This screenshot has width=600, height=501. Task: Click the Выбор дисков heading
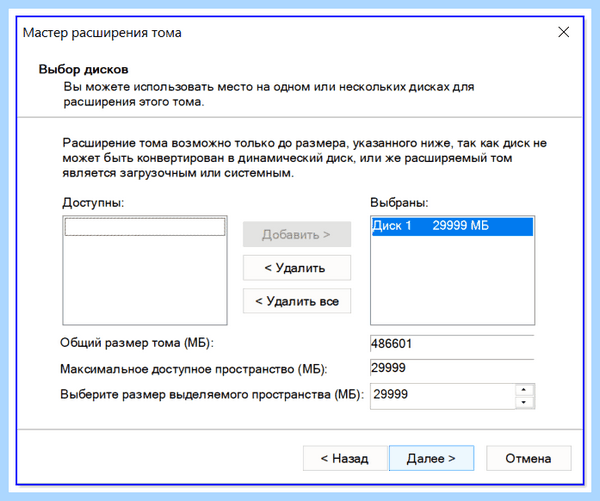point(83,69)
